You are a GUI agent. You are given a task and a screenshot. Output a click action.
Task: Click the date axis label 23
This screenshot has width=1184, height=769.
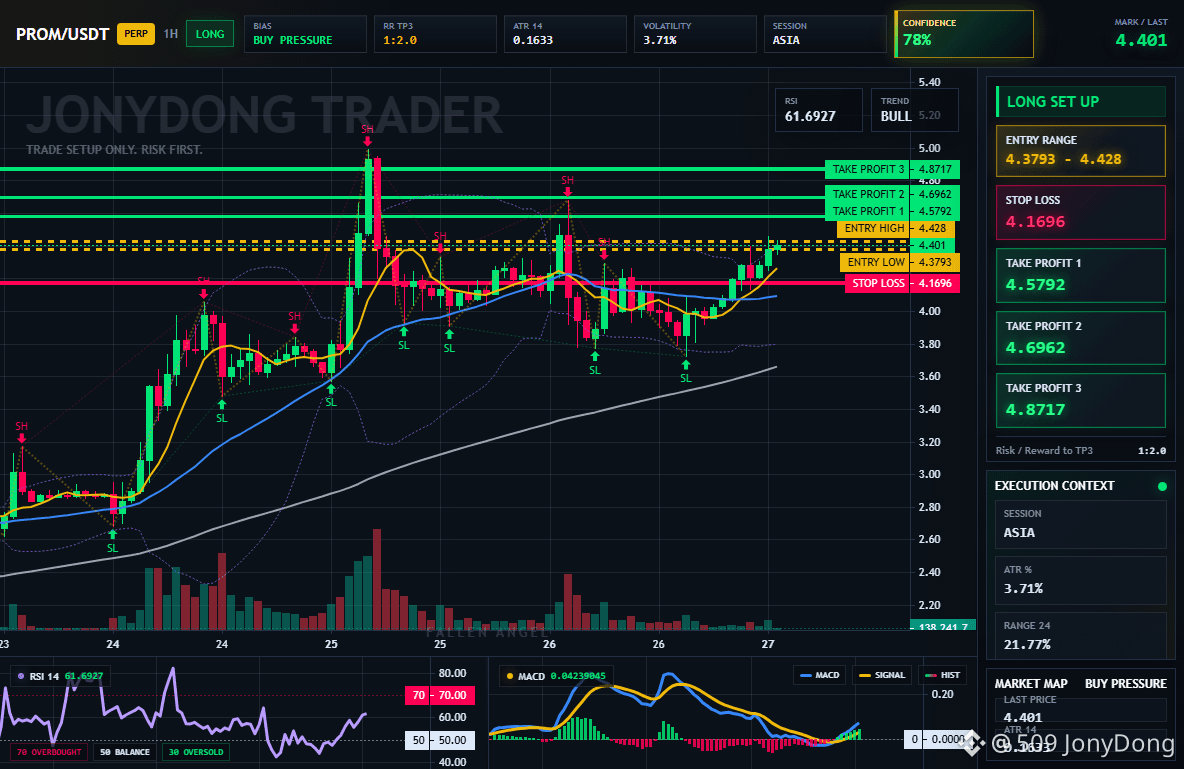(x=4, y=644)
